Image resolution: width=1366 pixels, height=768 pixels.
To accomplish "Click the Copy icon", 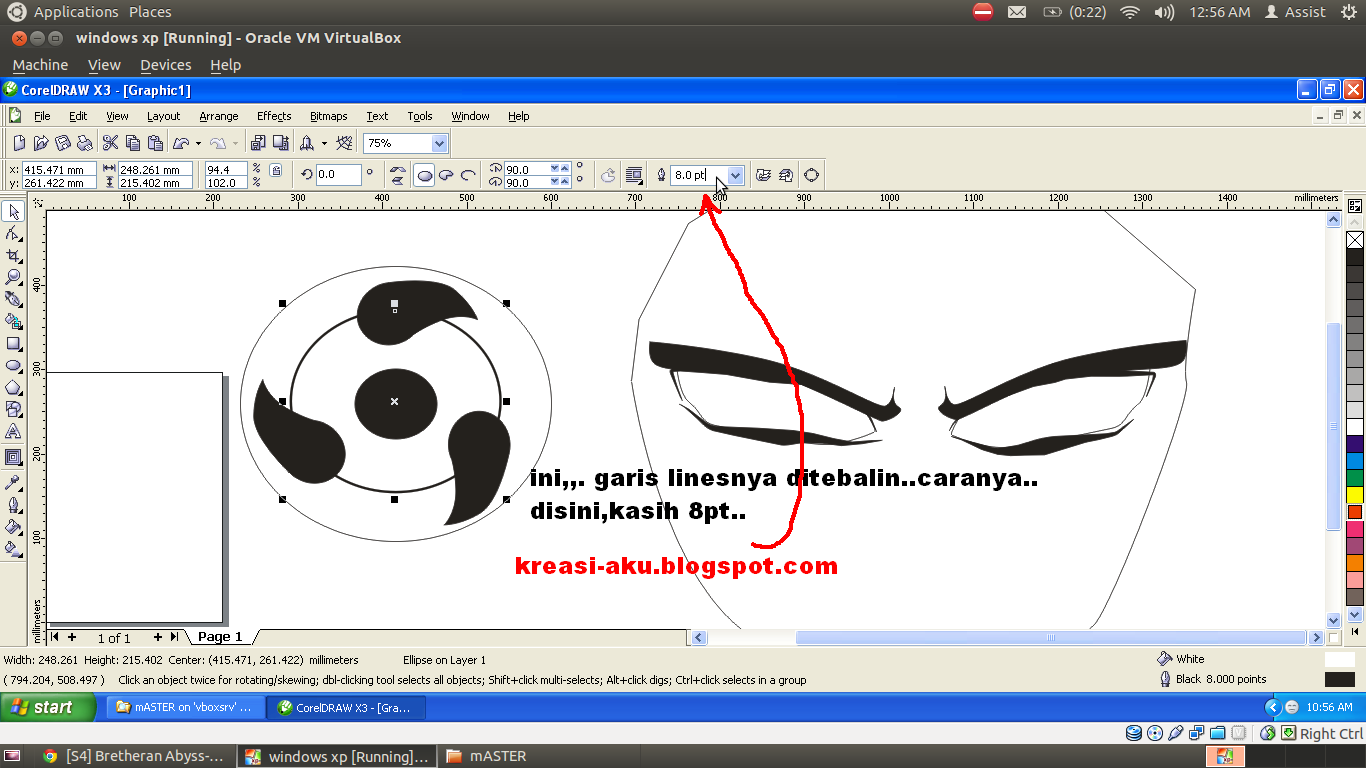I will coord(133,143).
